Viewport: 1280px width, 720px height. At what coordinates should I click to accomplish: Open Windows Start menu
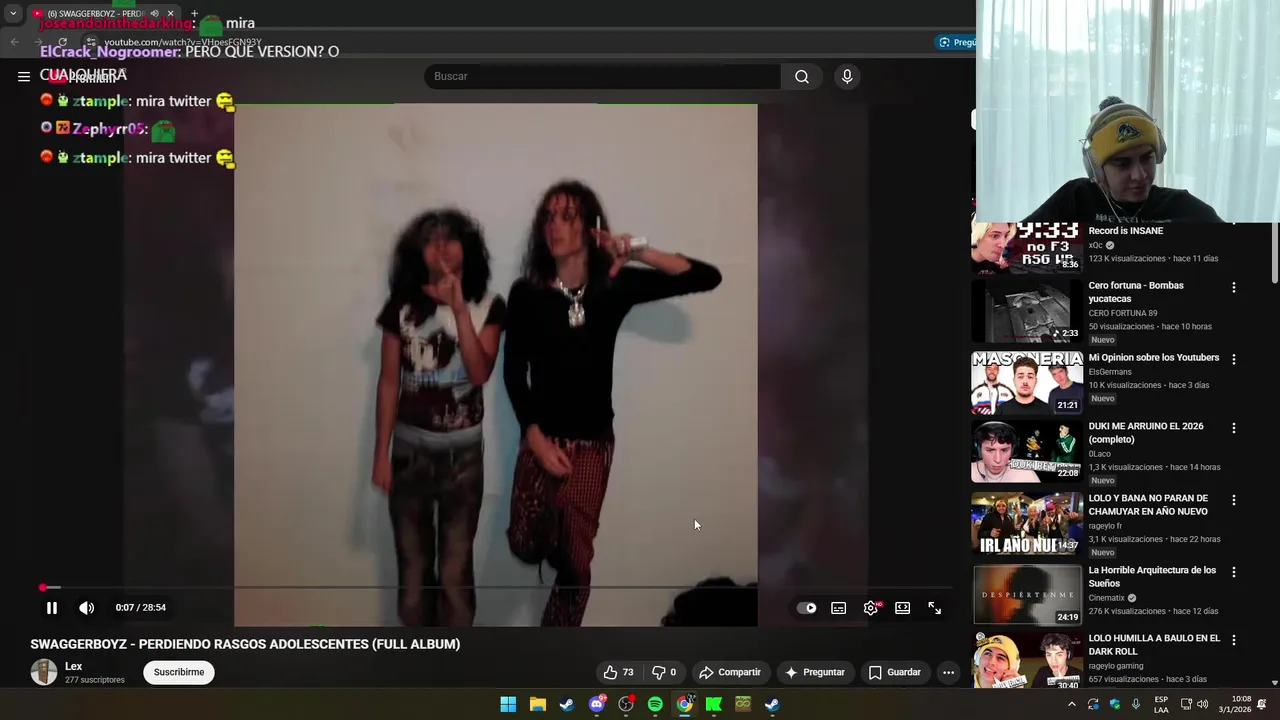coord(508,704)
